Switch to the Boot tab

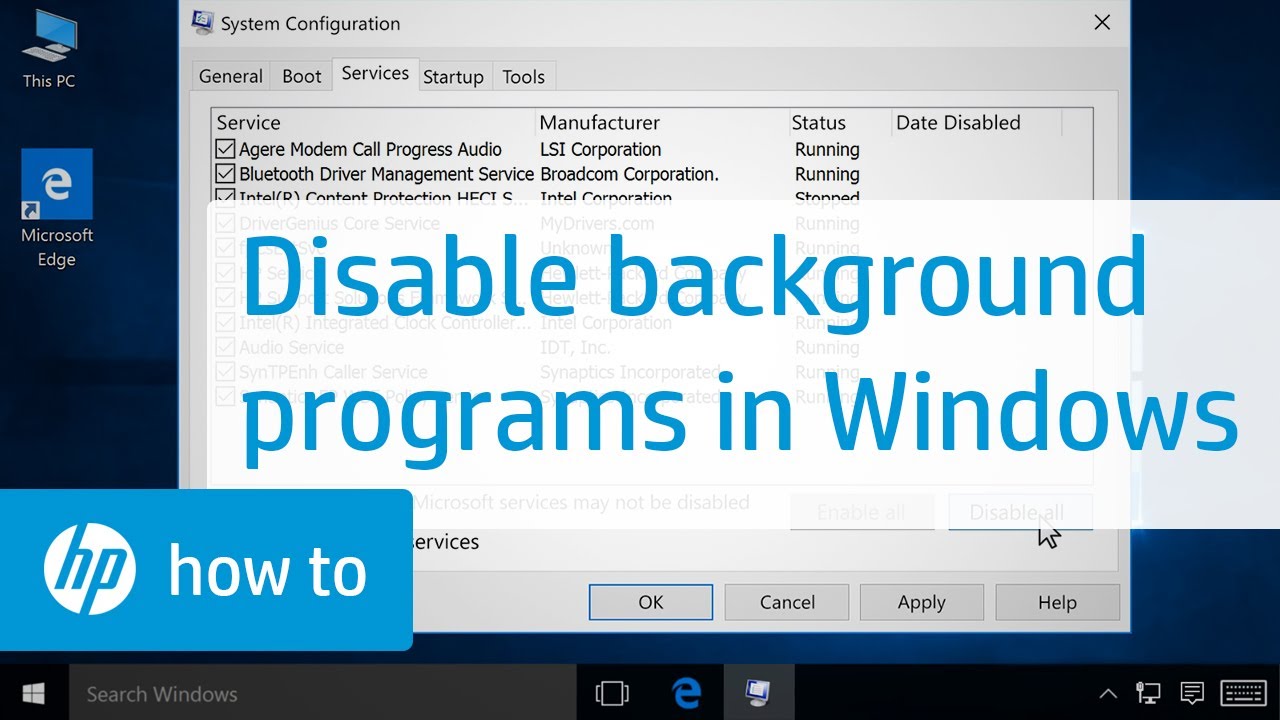pyautogui.click(x=302, y=76)
